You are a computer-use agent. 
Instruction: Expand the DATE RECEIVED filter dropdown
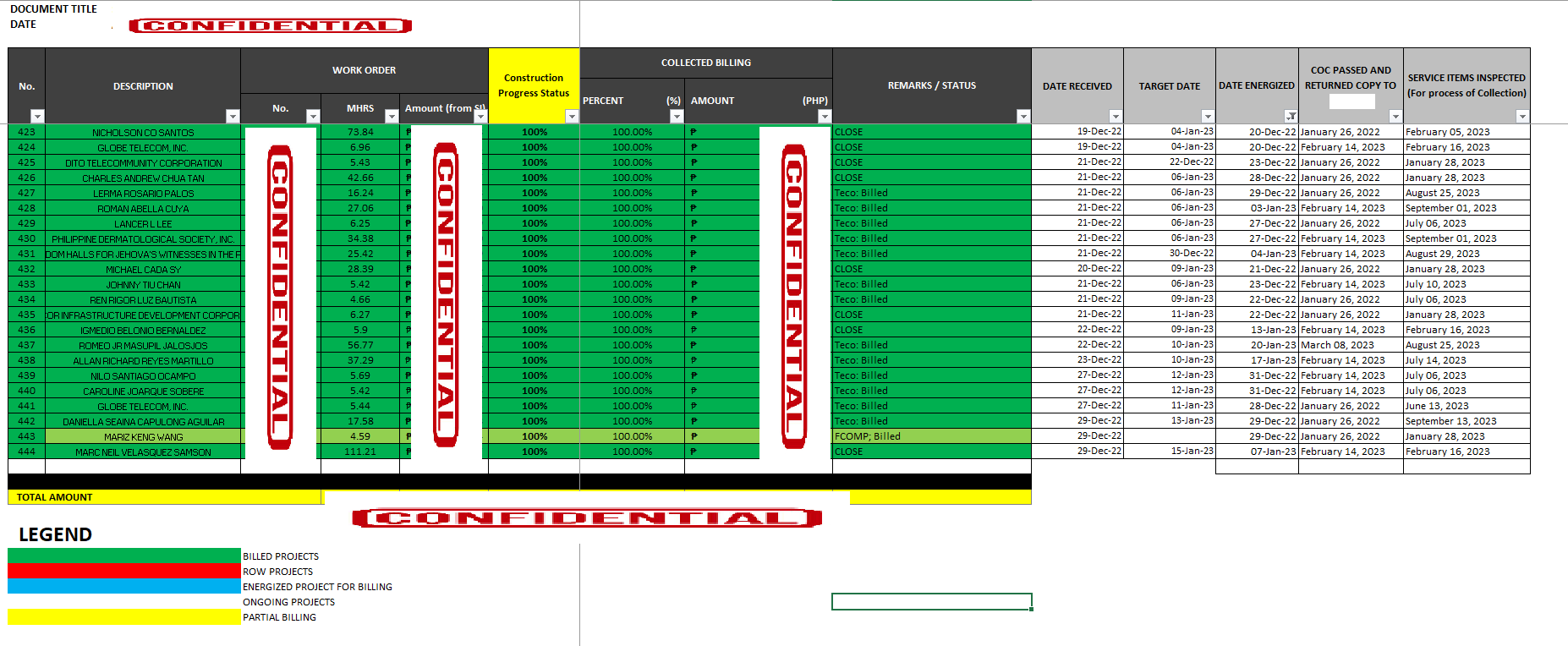(x=1116, y=116)
